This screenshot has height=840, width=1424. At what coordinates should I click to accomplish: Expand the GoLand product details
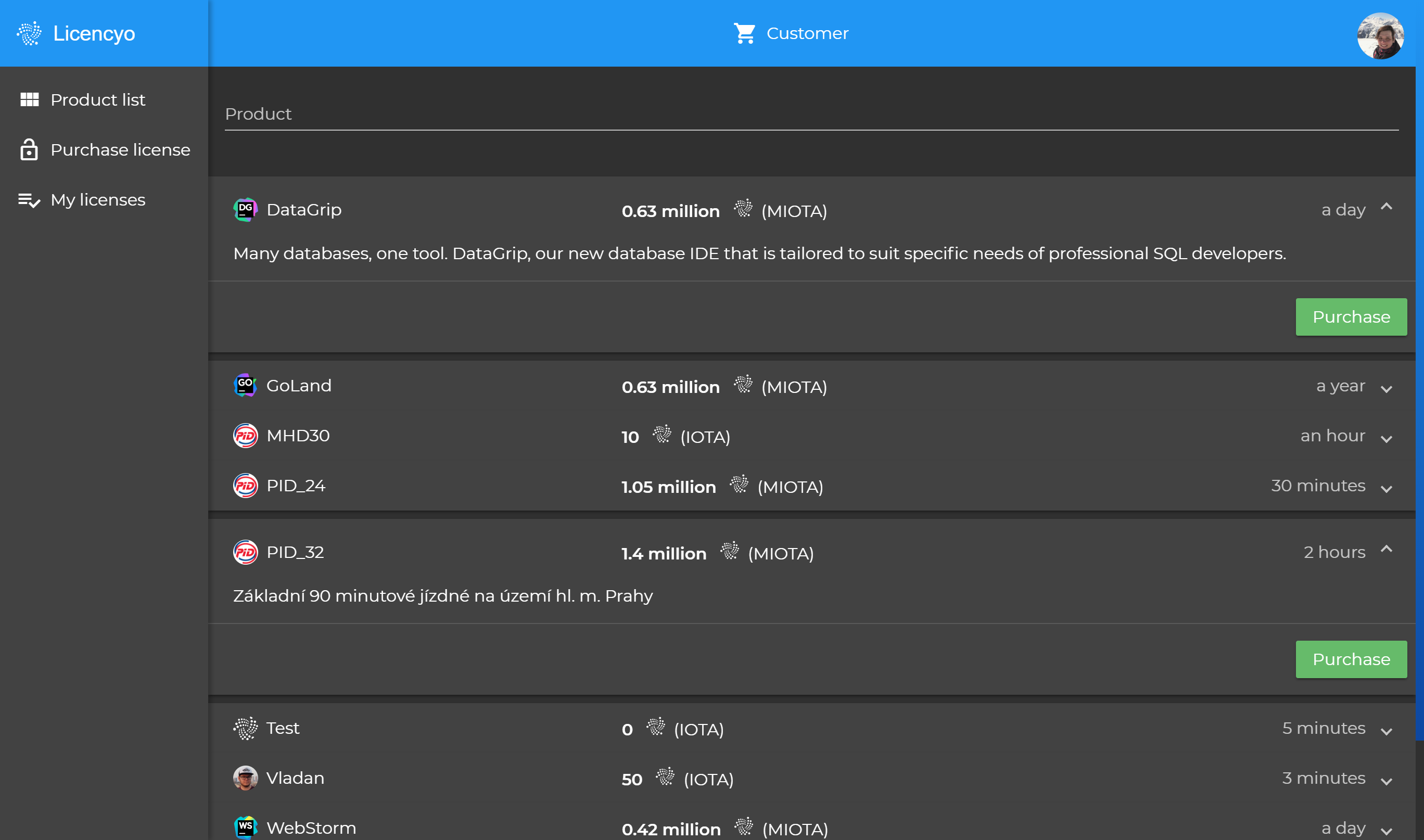coord(1386,389)
